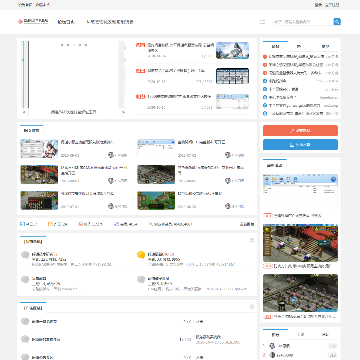Click the orange sidebar button
The image size is (360, 360).
pos(300,130)
